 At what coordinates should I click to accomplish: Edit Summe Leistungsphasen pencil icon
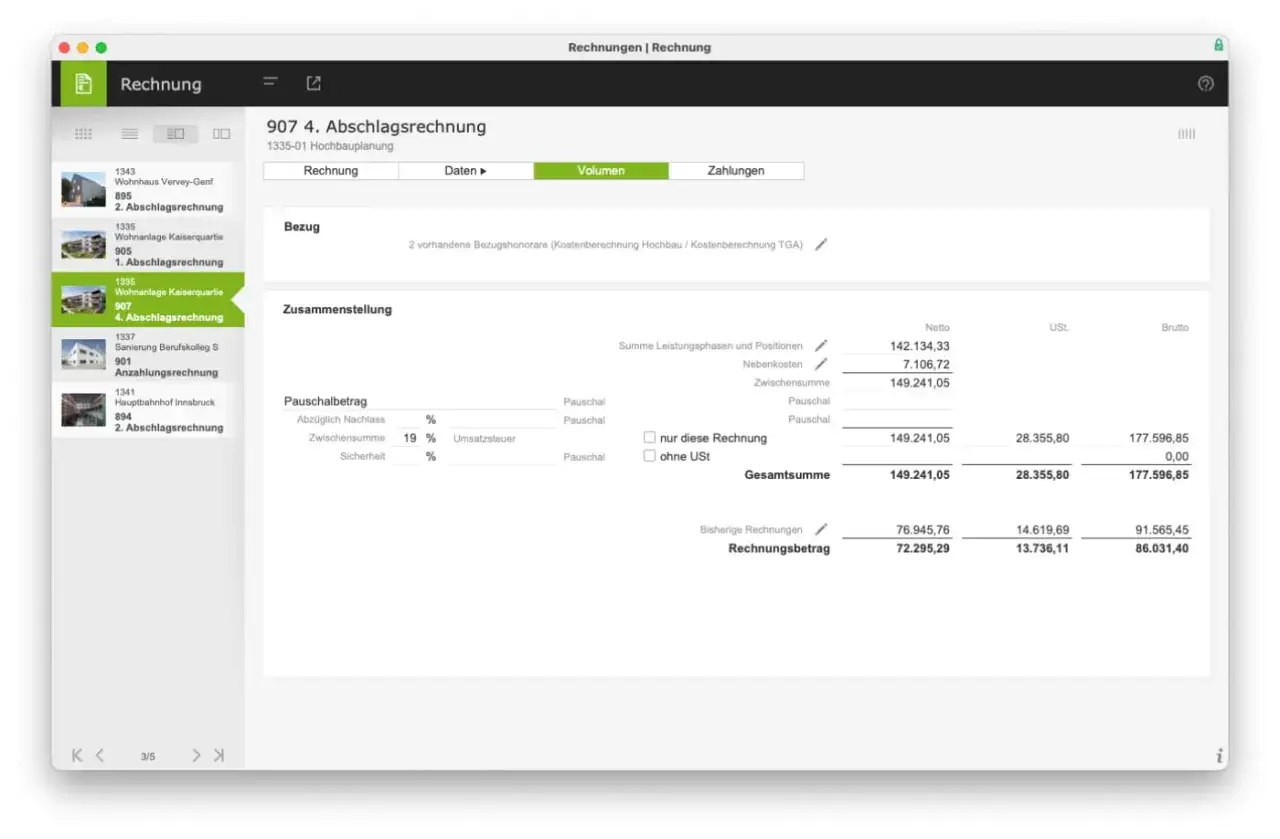pos(821,346)
